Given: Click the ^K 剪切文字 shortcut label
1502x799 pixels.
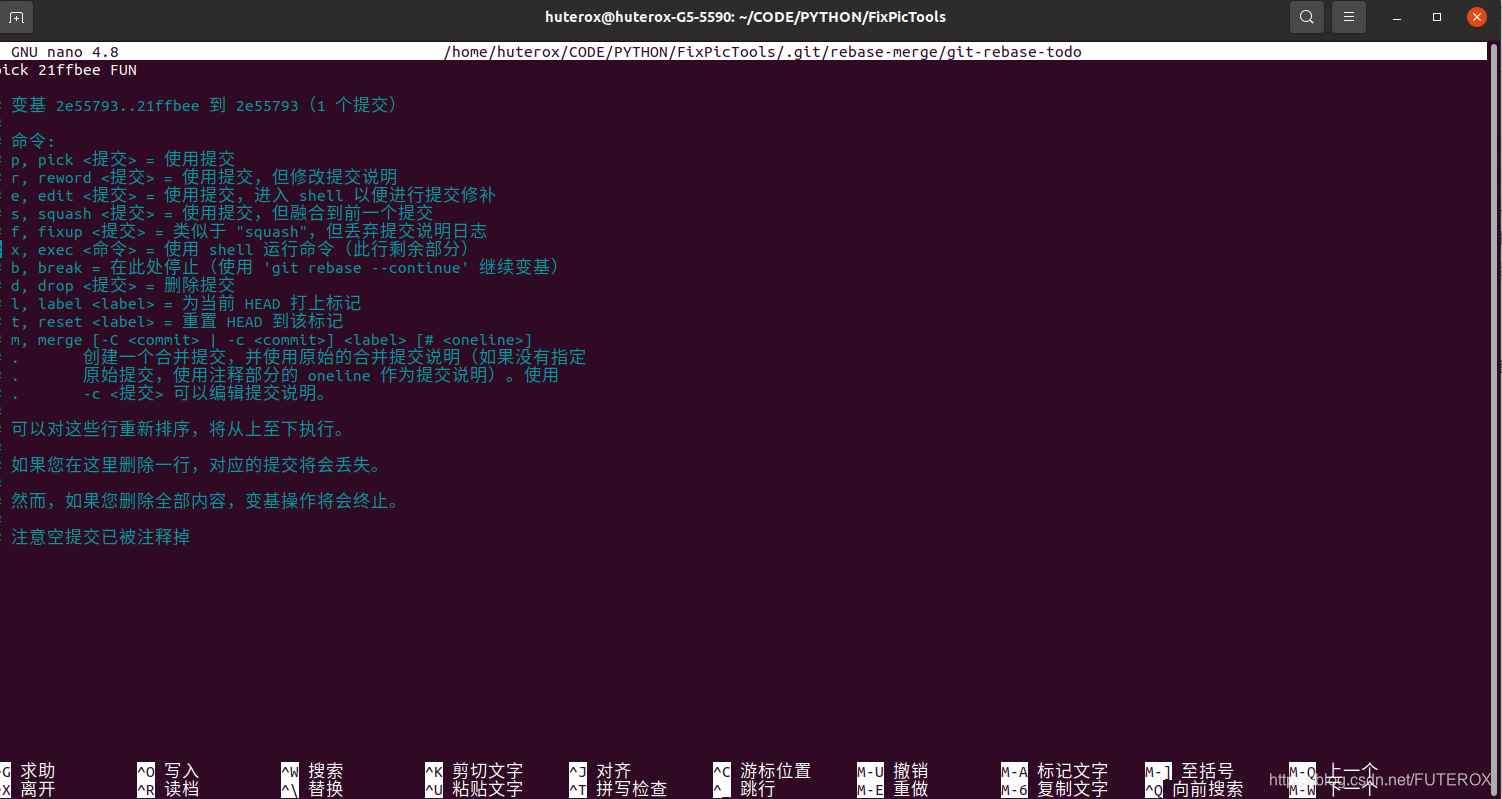Looking at the screenshot, I should coord(474,771).
